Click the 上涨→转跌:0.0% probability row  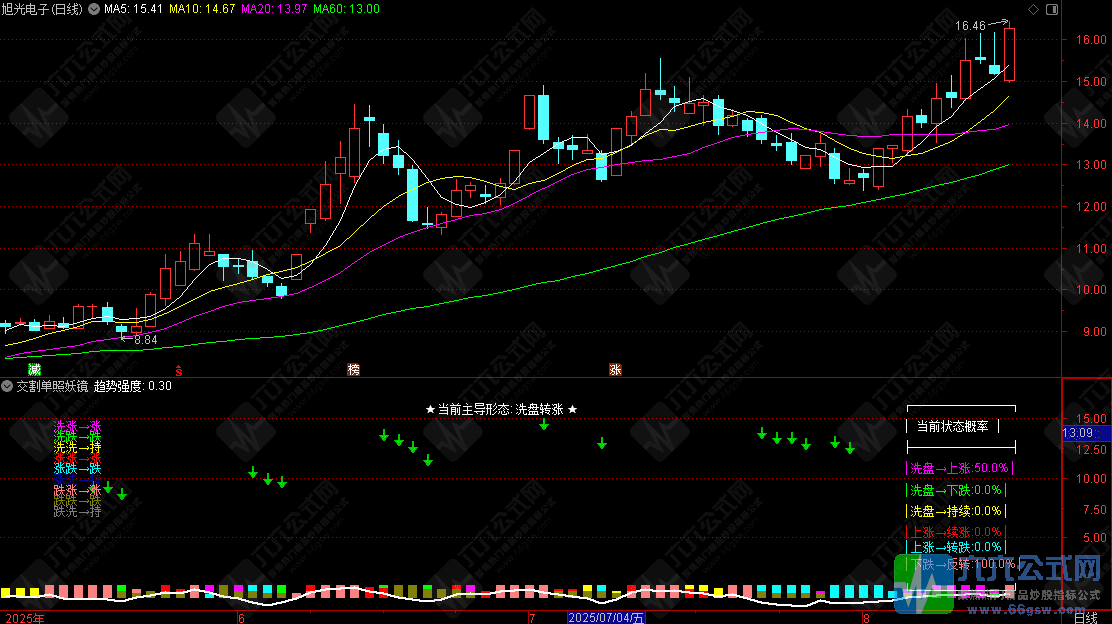click(x=955, y=547)
